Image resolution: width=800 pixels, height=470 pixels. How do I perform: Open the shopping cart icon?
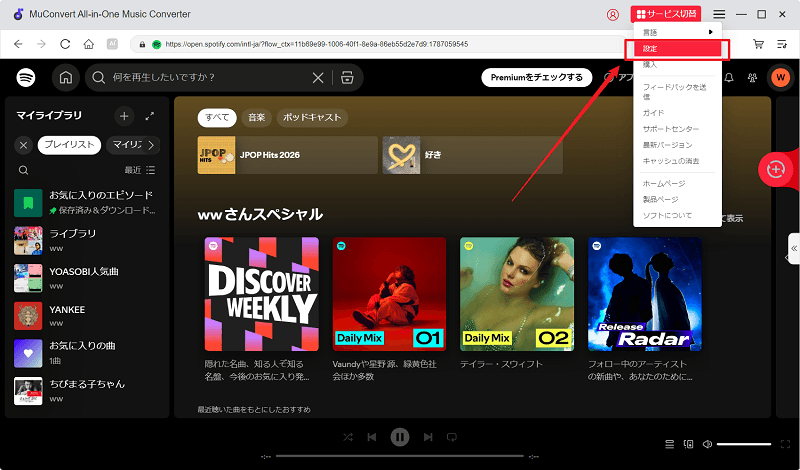coord(759,44)
